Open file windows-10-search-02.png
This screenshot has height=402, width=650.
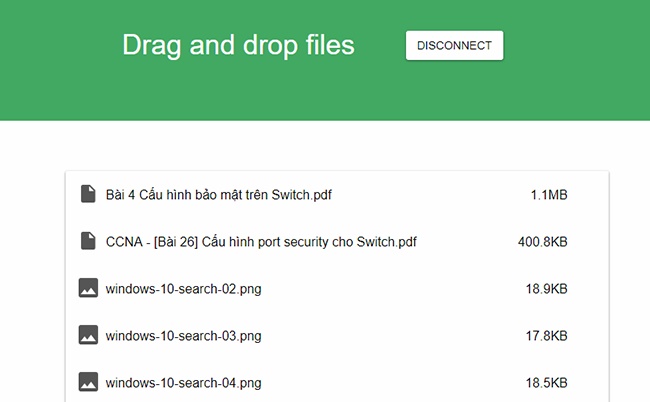click(x=184, y=289)
